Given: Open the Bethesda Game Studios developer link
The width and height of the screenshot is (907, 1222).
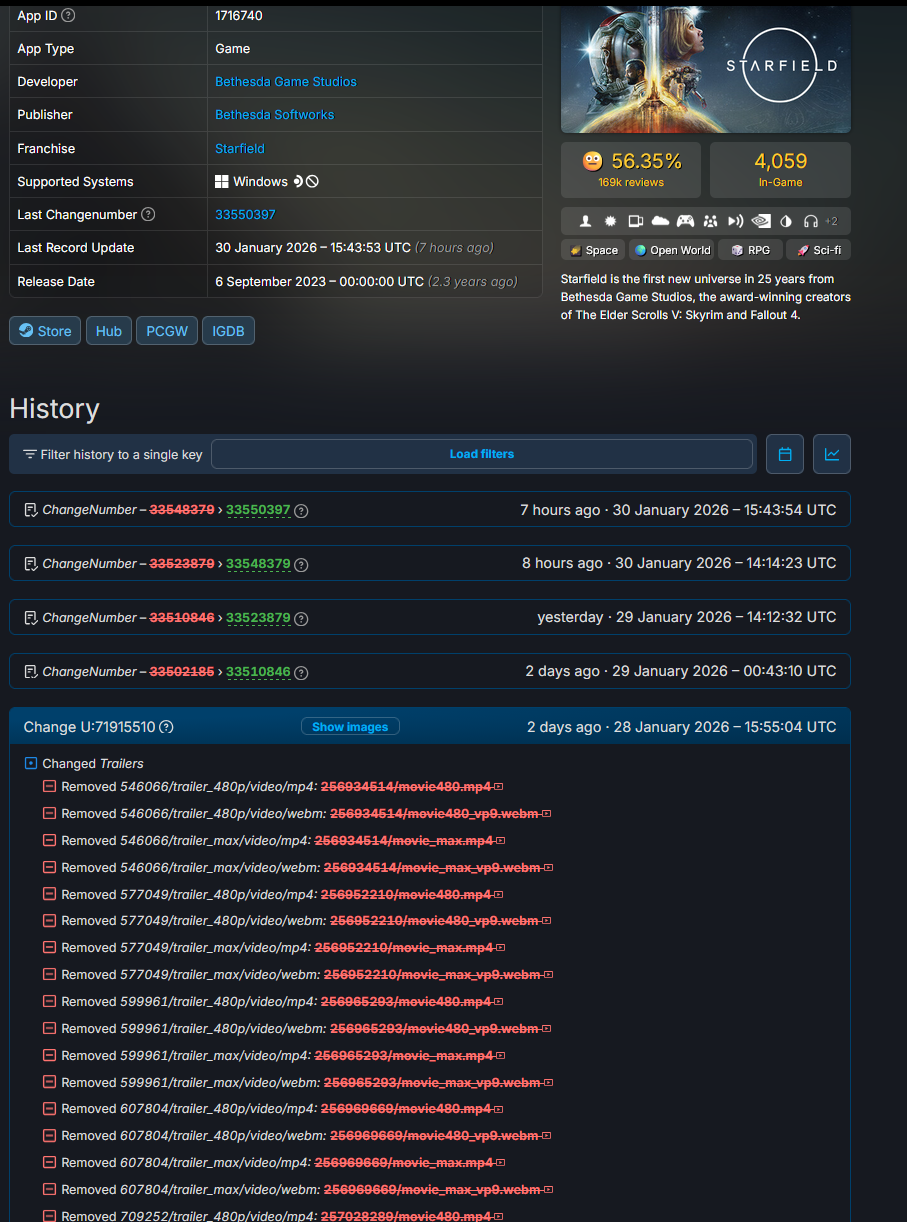Looking at the screenshot, I should point(286,82).
